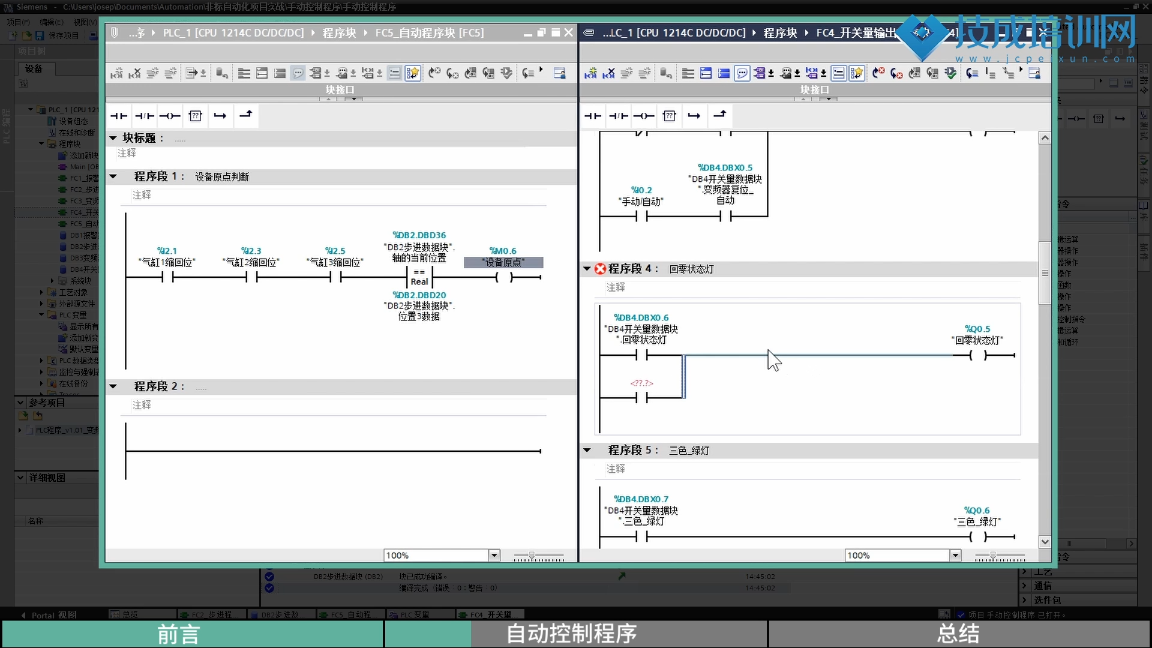
Task: Toggle free-form comments button in FC5 toolbar
Action: point(298,73)
